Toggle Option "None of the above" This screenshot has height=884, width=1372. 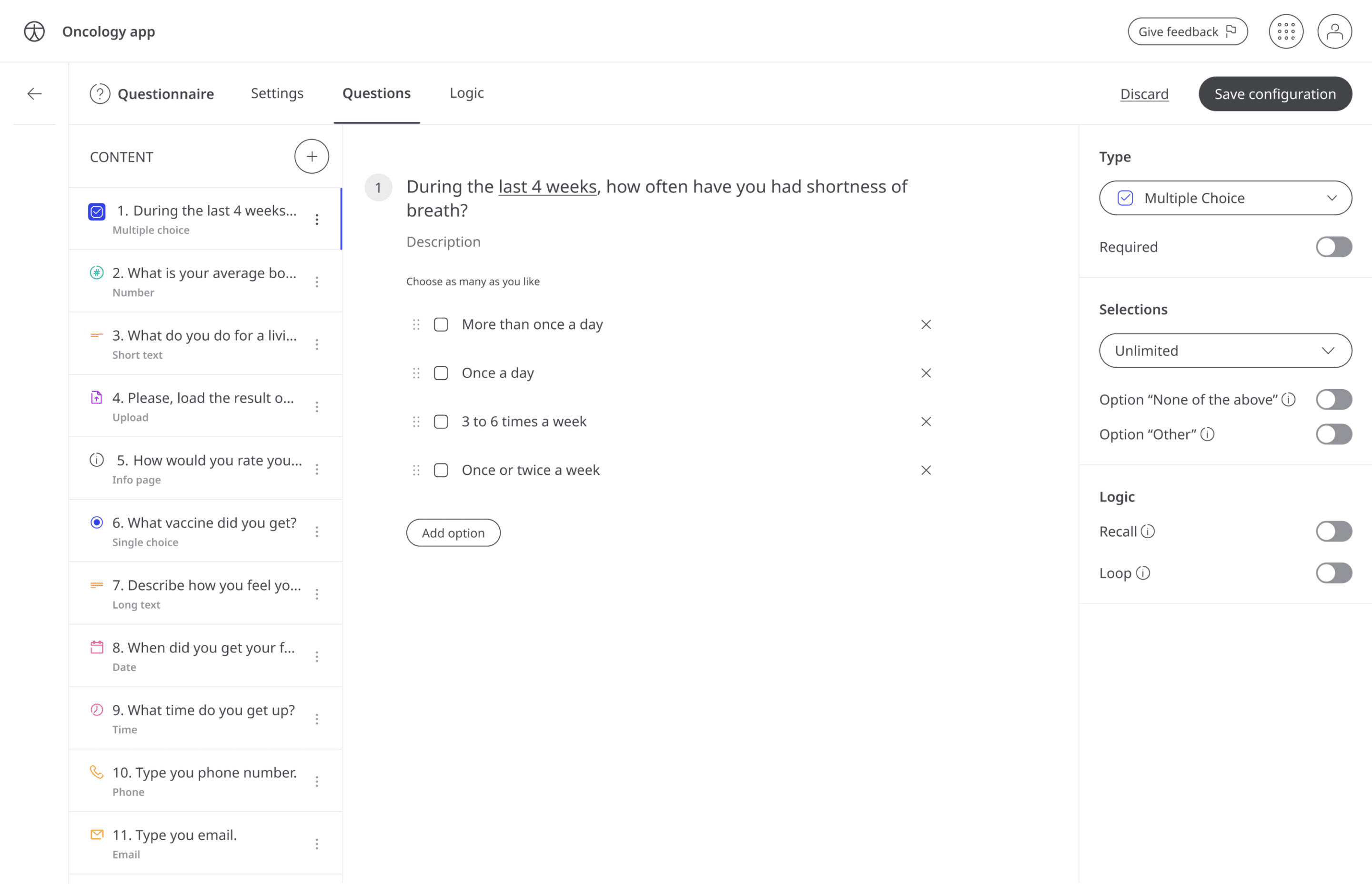[1333, 400]
